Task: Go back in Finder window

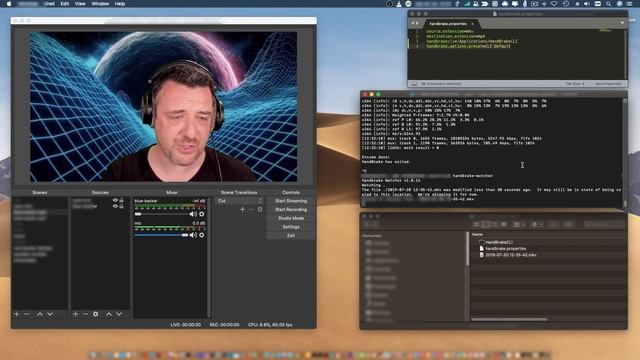Action: 367,224
